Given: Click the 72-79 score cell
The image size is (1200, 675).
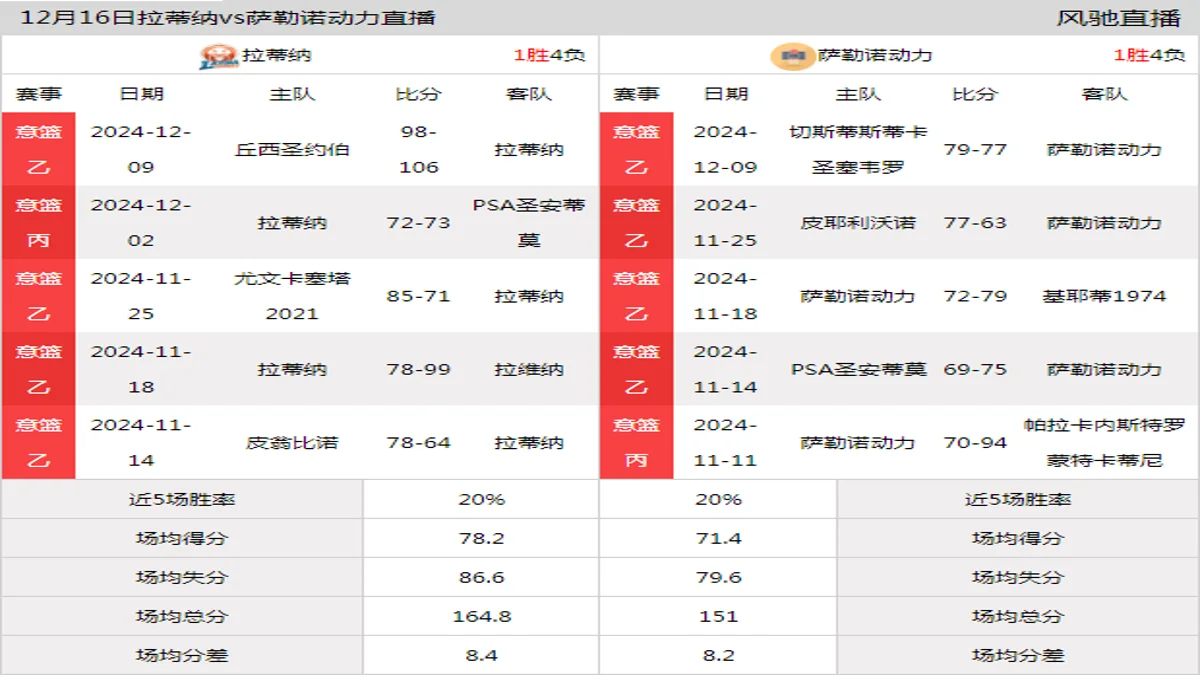Looking at the screenshot, I should point(975,296).
